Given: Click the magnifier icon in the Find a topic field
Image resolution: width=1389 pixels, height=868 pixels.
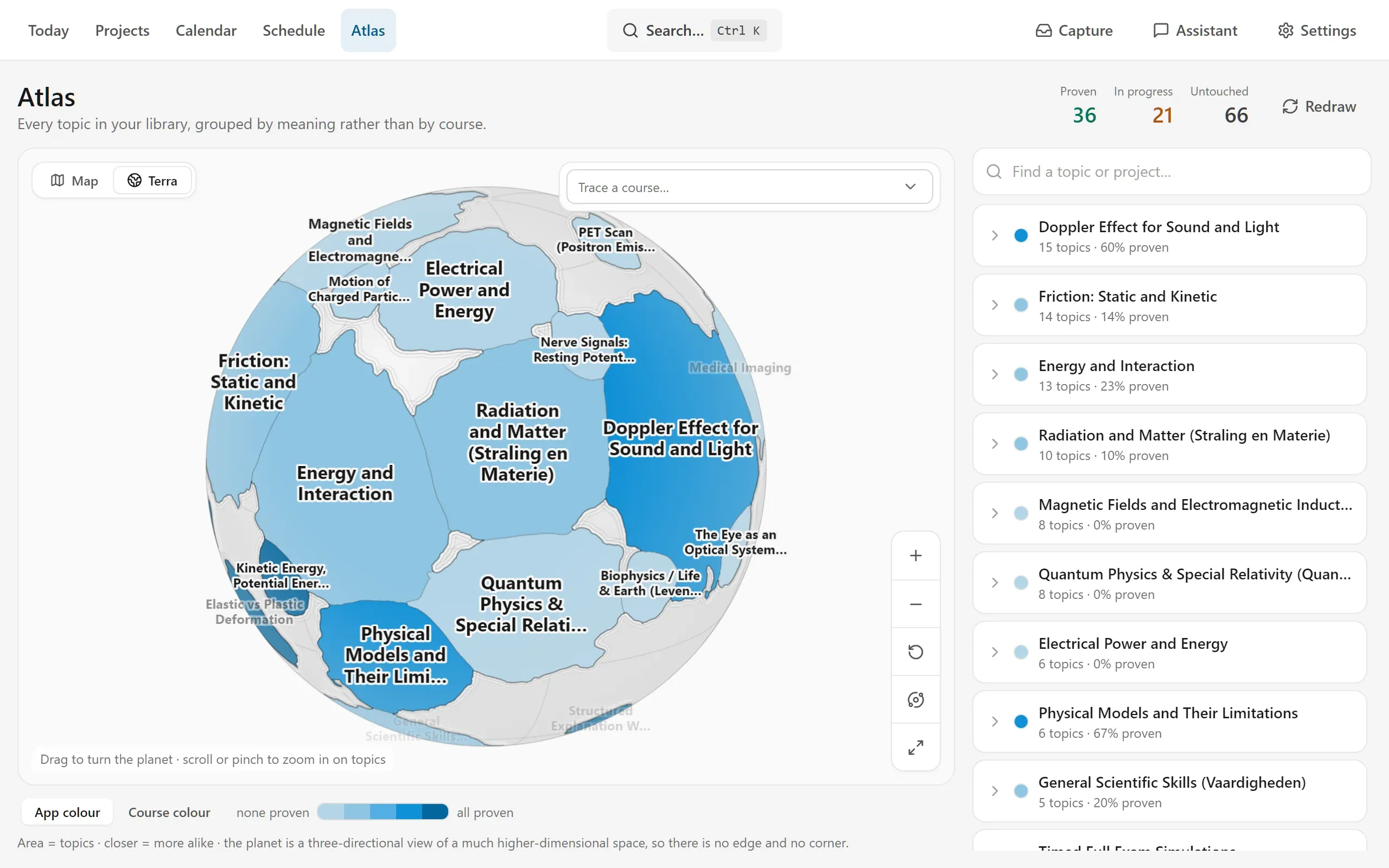Looking at the screenshot, I should [x=993, y=171].
